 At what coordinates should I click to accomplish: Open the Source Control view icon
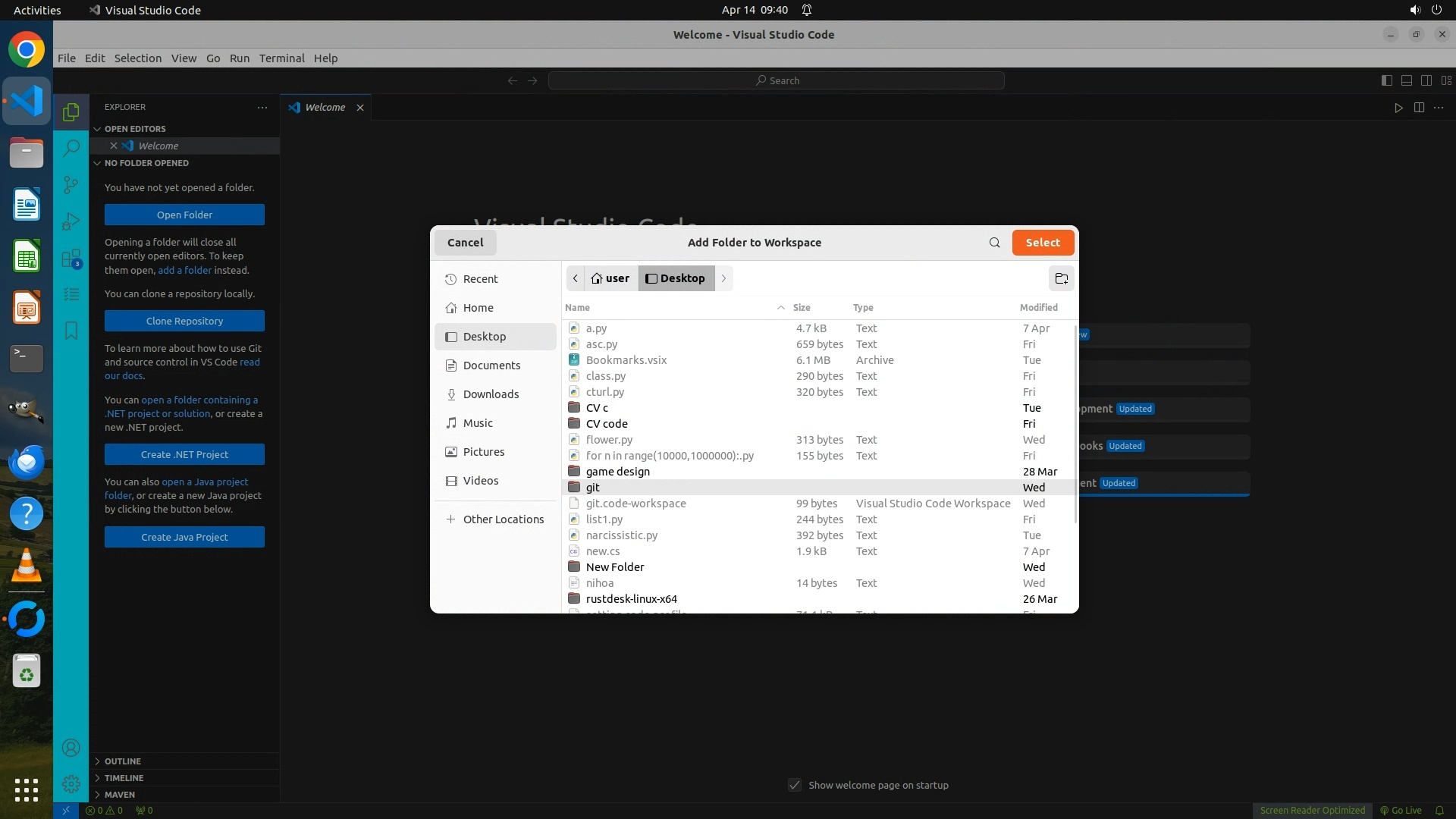point(71,185)
